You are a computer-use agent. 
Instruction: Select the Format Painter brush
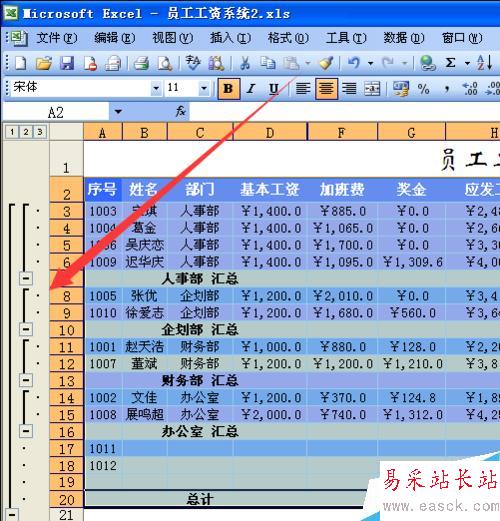[x=326, y=63]
